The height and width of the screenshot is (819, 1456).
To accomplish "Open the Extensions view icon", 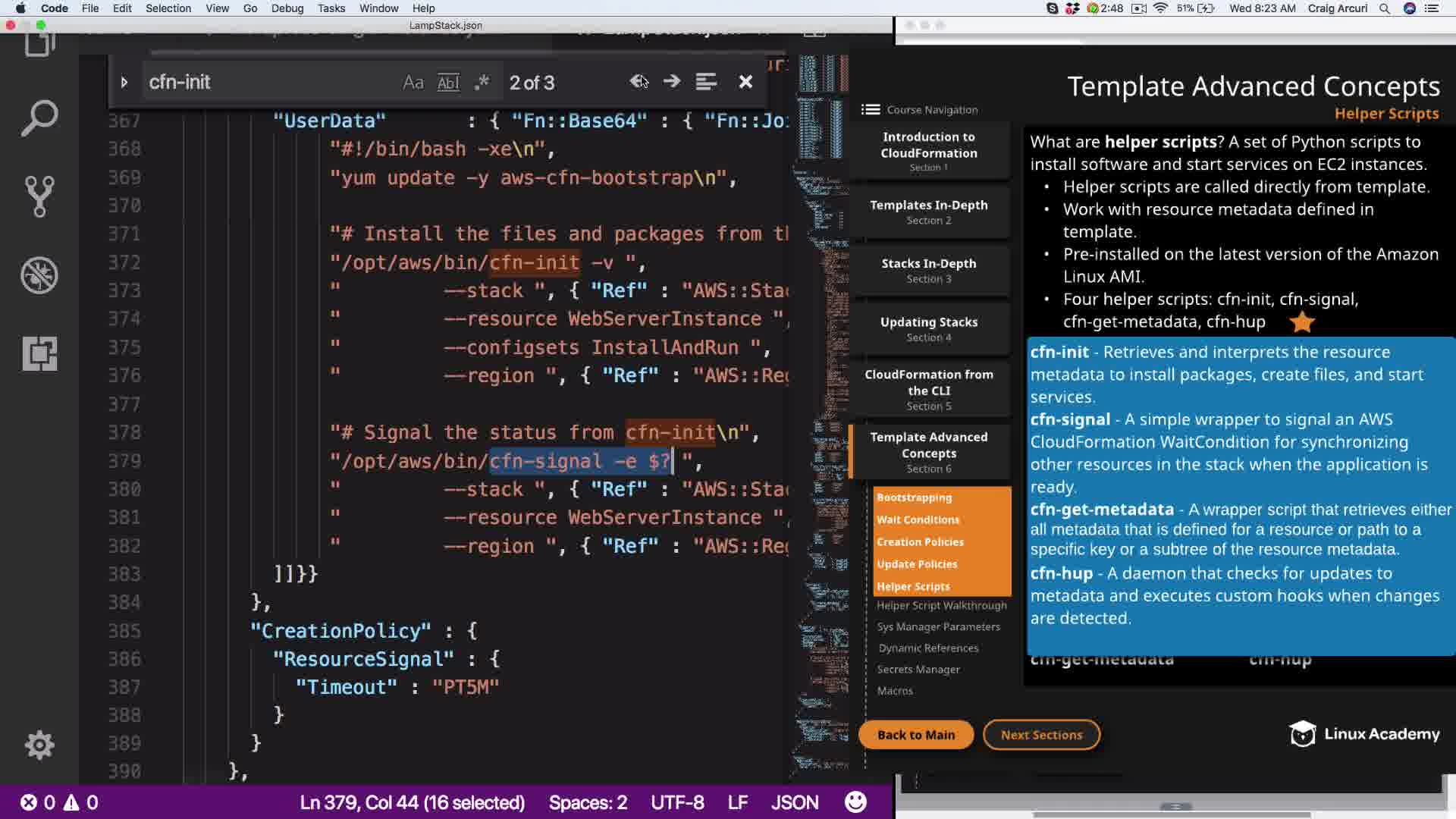I will (39, 353).
